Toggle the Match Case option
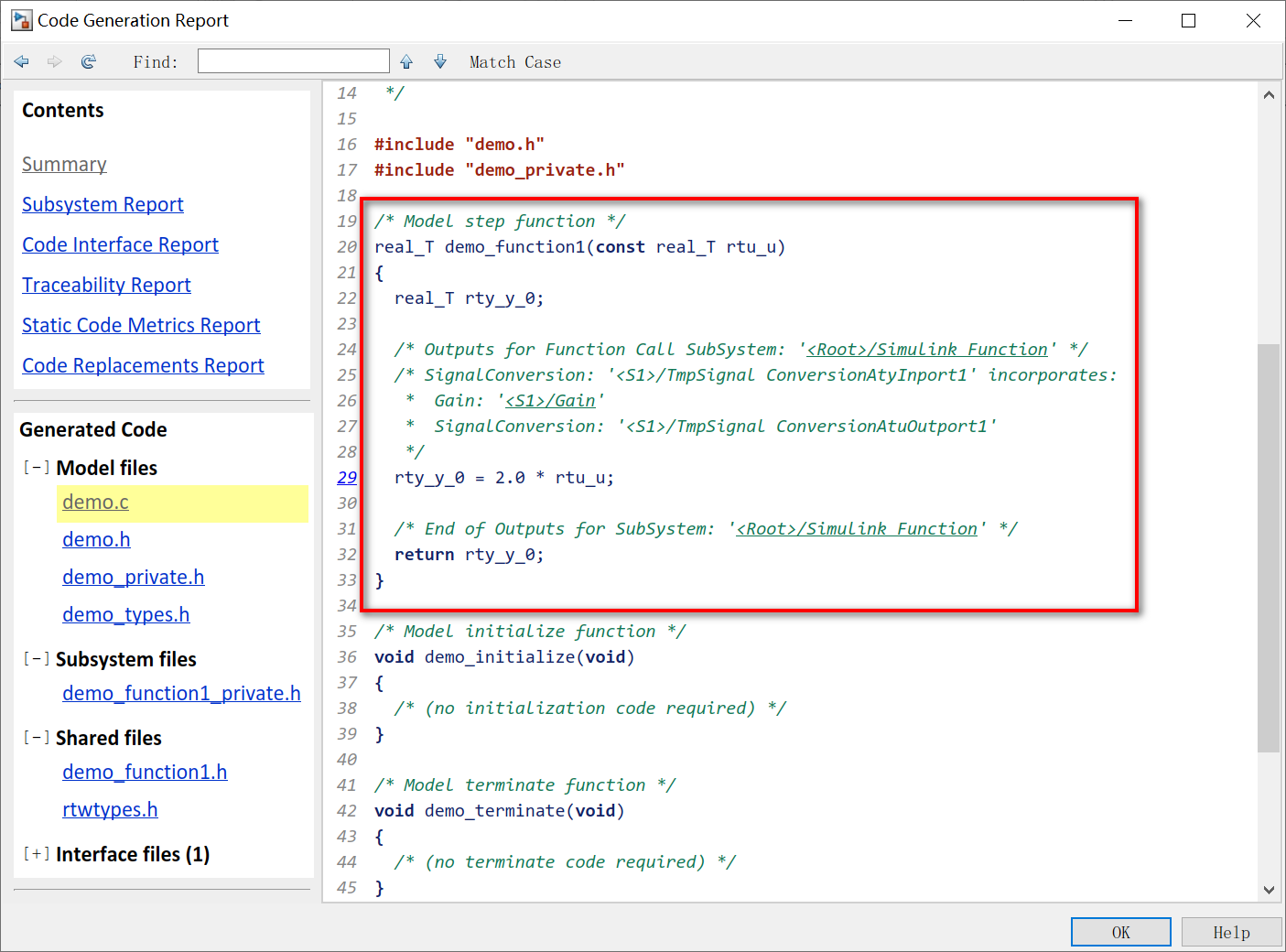Image resolution: width=1286 pixels, height=952 pixels. point(514,61)
